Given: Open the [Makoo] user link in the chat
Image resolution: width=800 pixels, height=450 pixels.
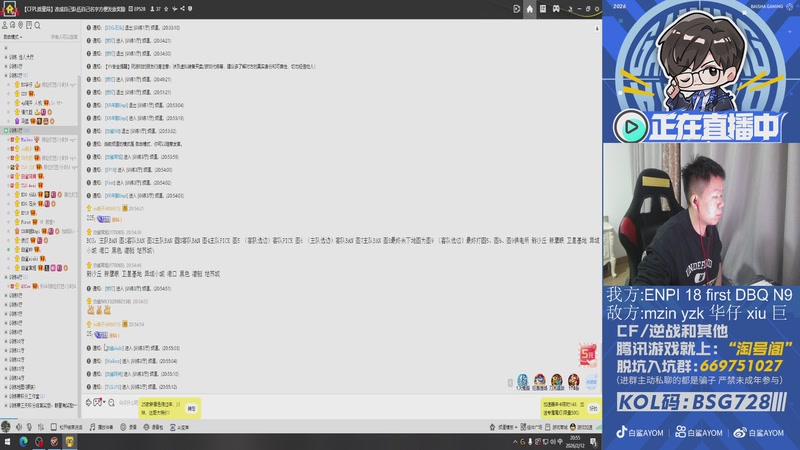Looking at the screenshot, I should tap(113, 361).
